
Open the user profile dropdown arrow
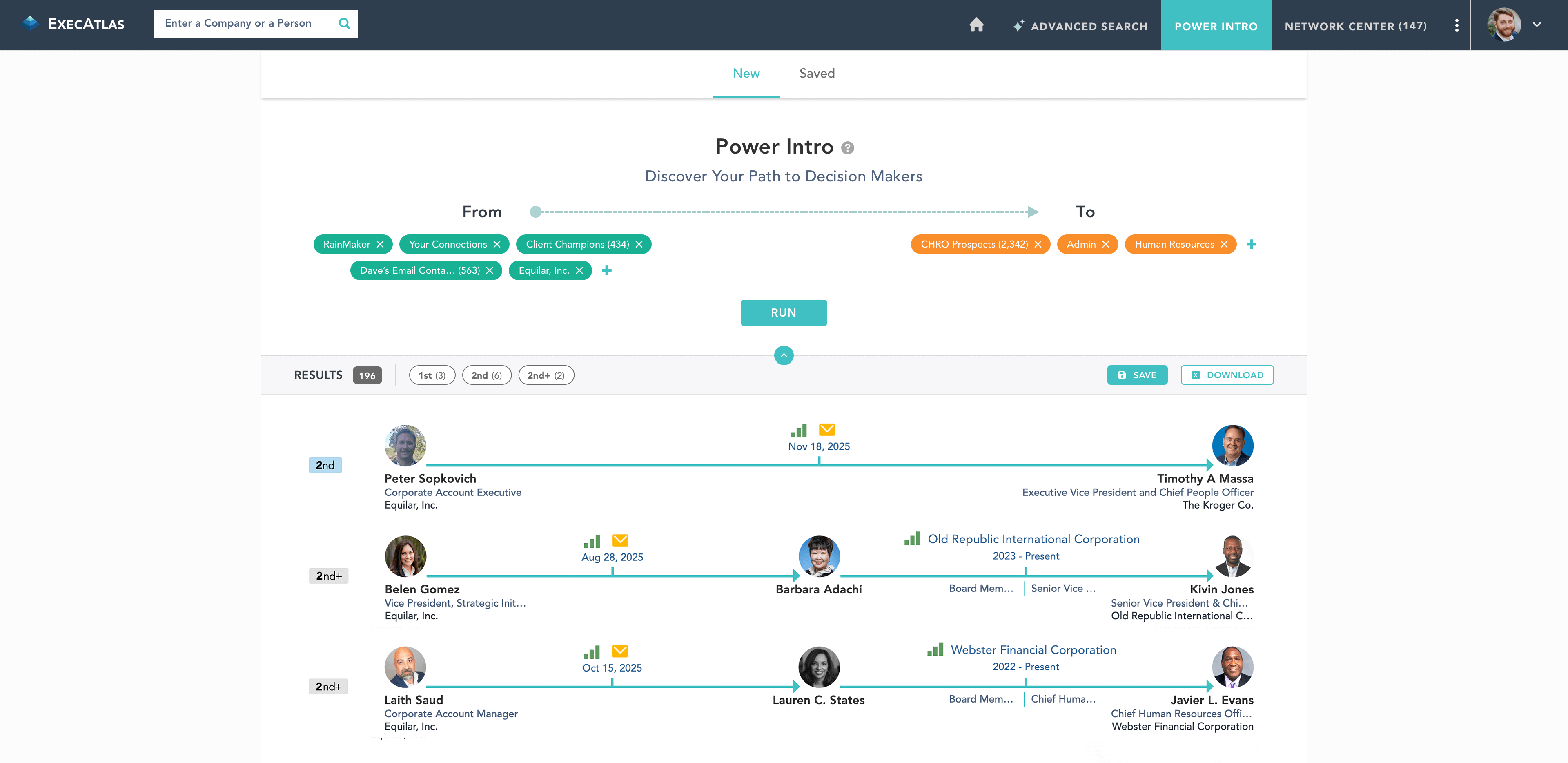[x=1536, y=25]
